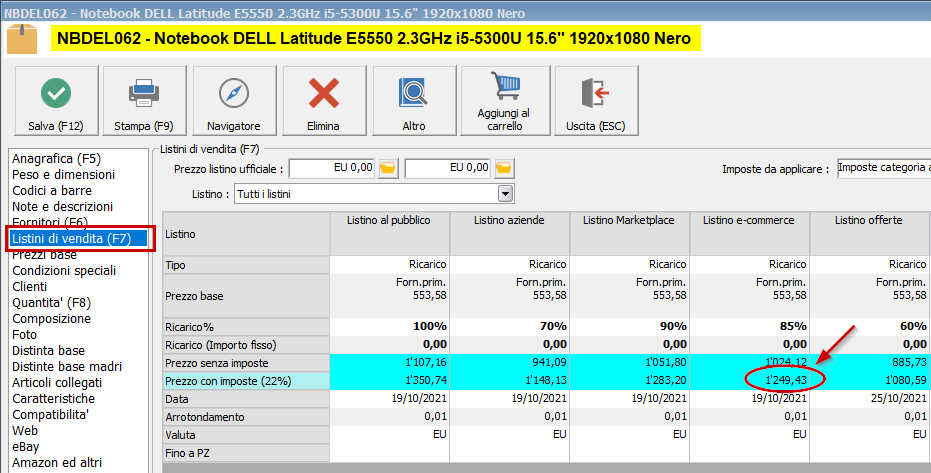
Task: Select price with tax 1'350,74 cell
Action: [x=390, y=381]
